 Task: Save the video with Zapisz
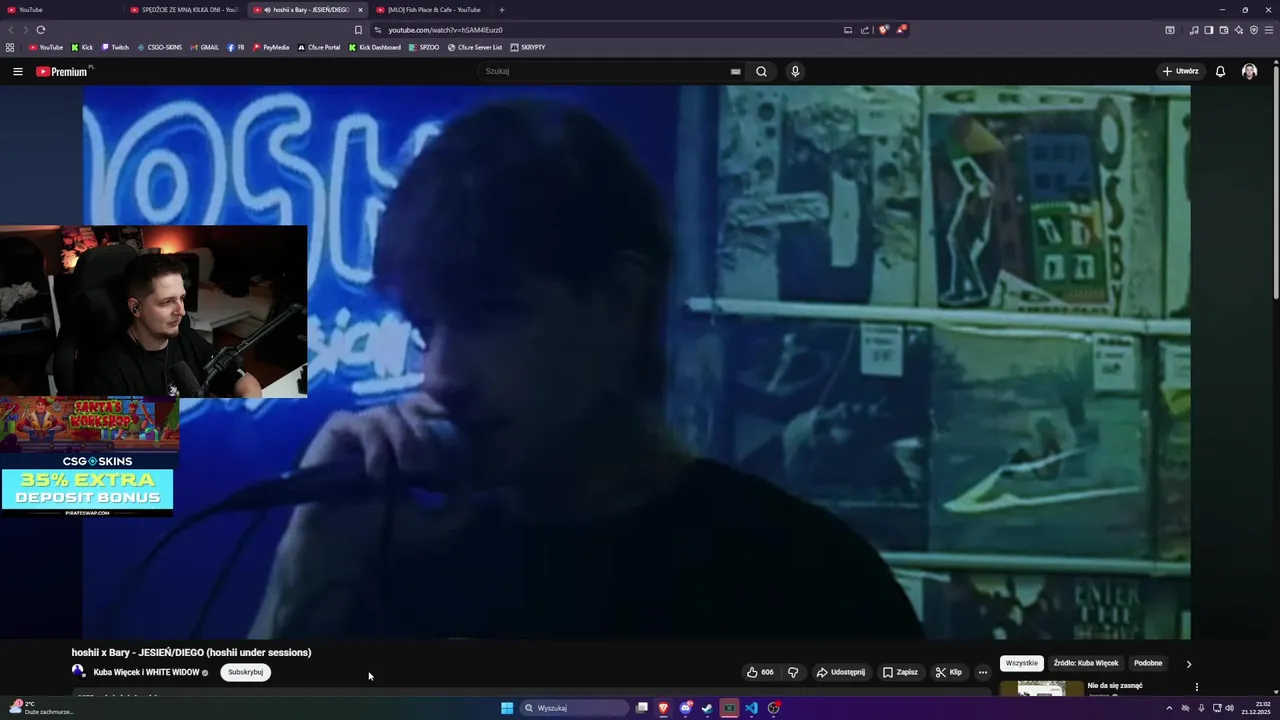coord(900,672)
